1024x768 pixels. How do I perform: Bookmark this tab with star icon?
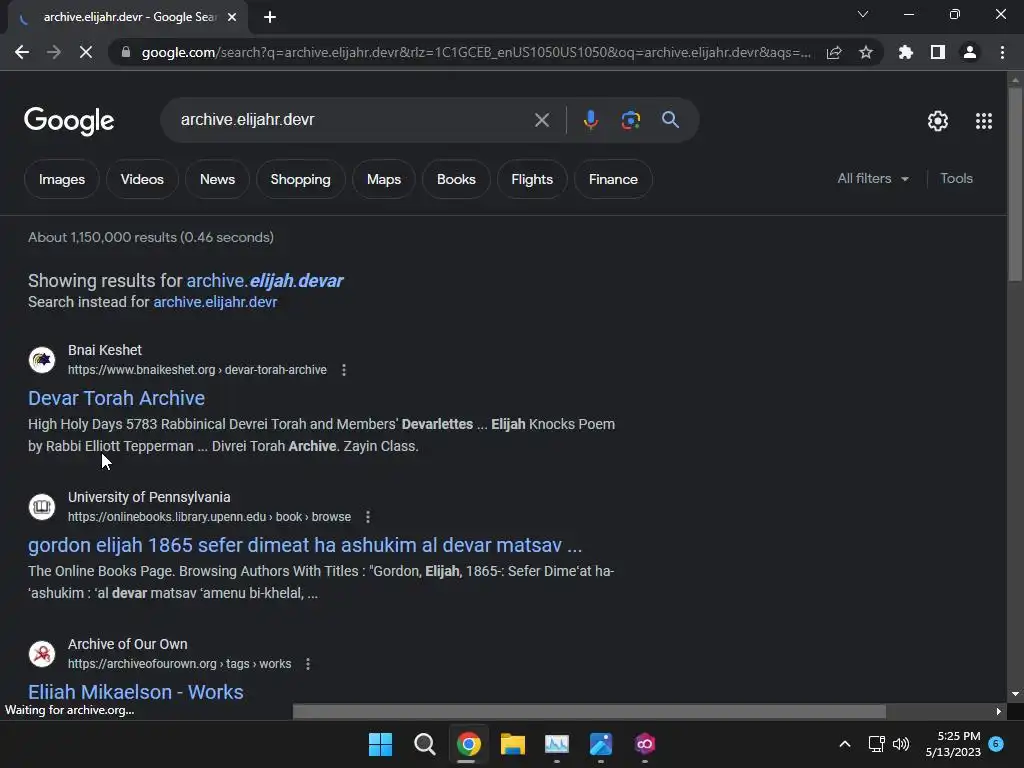(x=866, y=52)
